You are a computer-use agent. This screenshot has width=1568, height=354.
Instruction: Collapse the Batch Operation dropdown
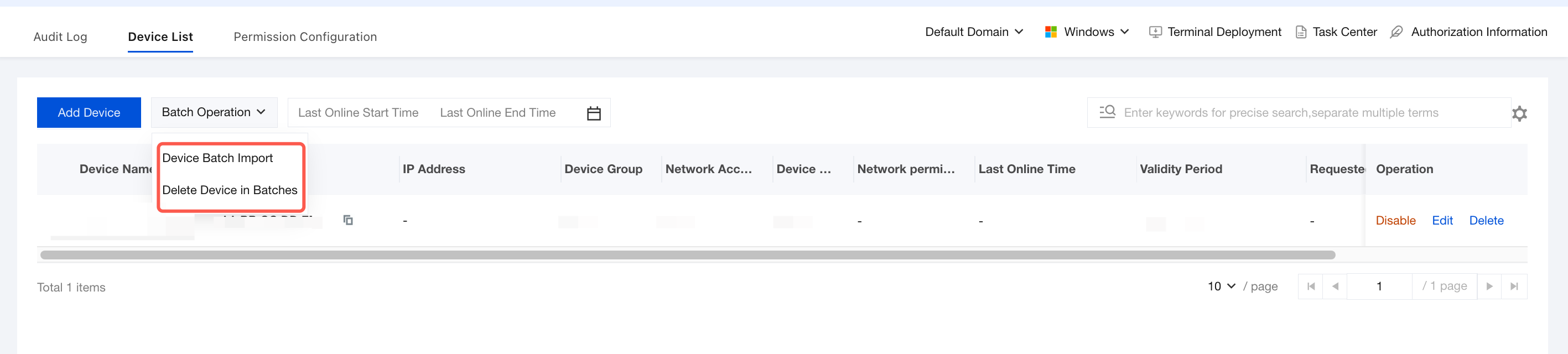tap(214, 112)
